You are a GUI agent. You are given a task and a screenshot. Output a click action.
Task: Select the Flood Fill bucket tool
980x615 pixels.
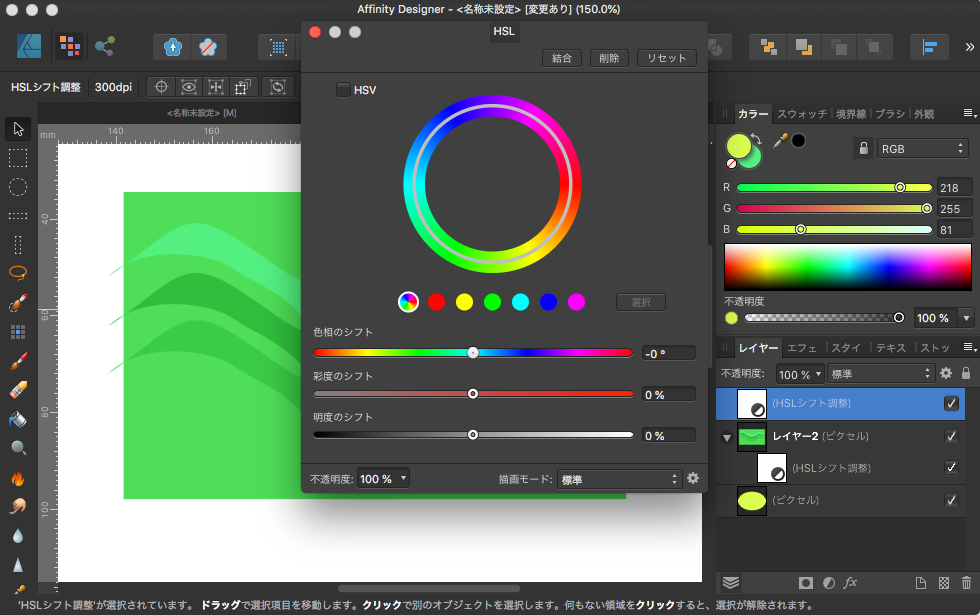[18, 419]
